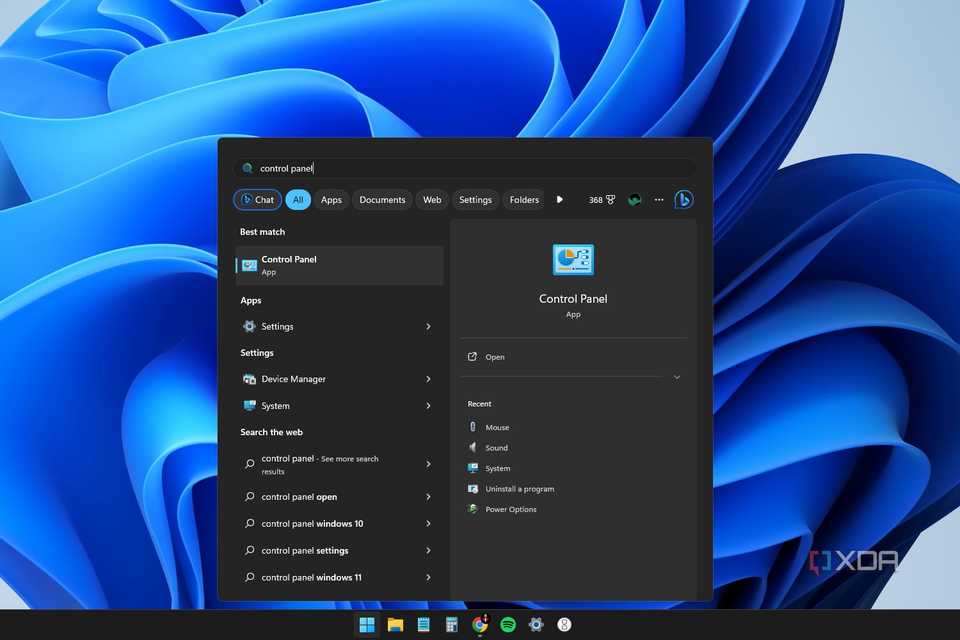Image resolution: width=960 pixels, height=640 pixels.
Task: Expand arrow beside 'control panel settings'
Action: [429, 551]
